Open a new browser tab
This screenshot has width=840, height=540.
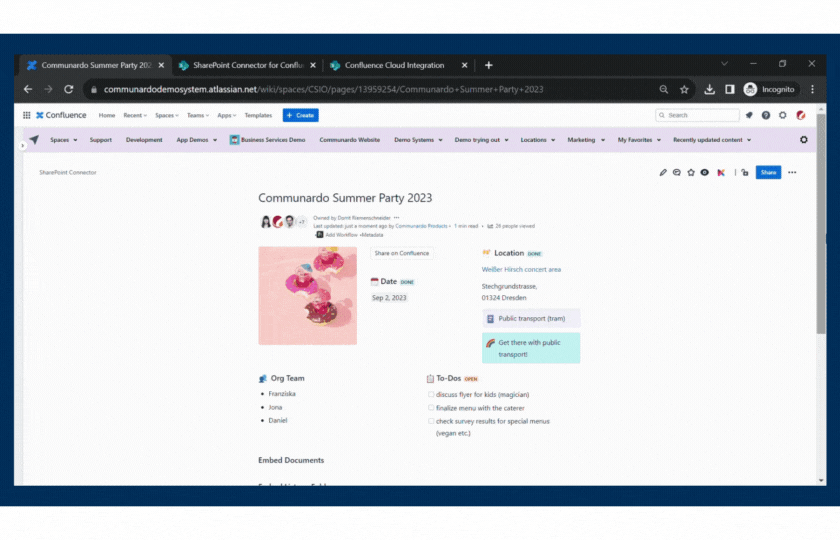coord(489,65)
